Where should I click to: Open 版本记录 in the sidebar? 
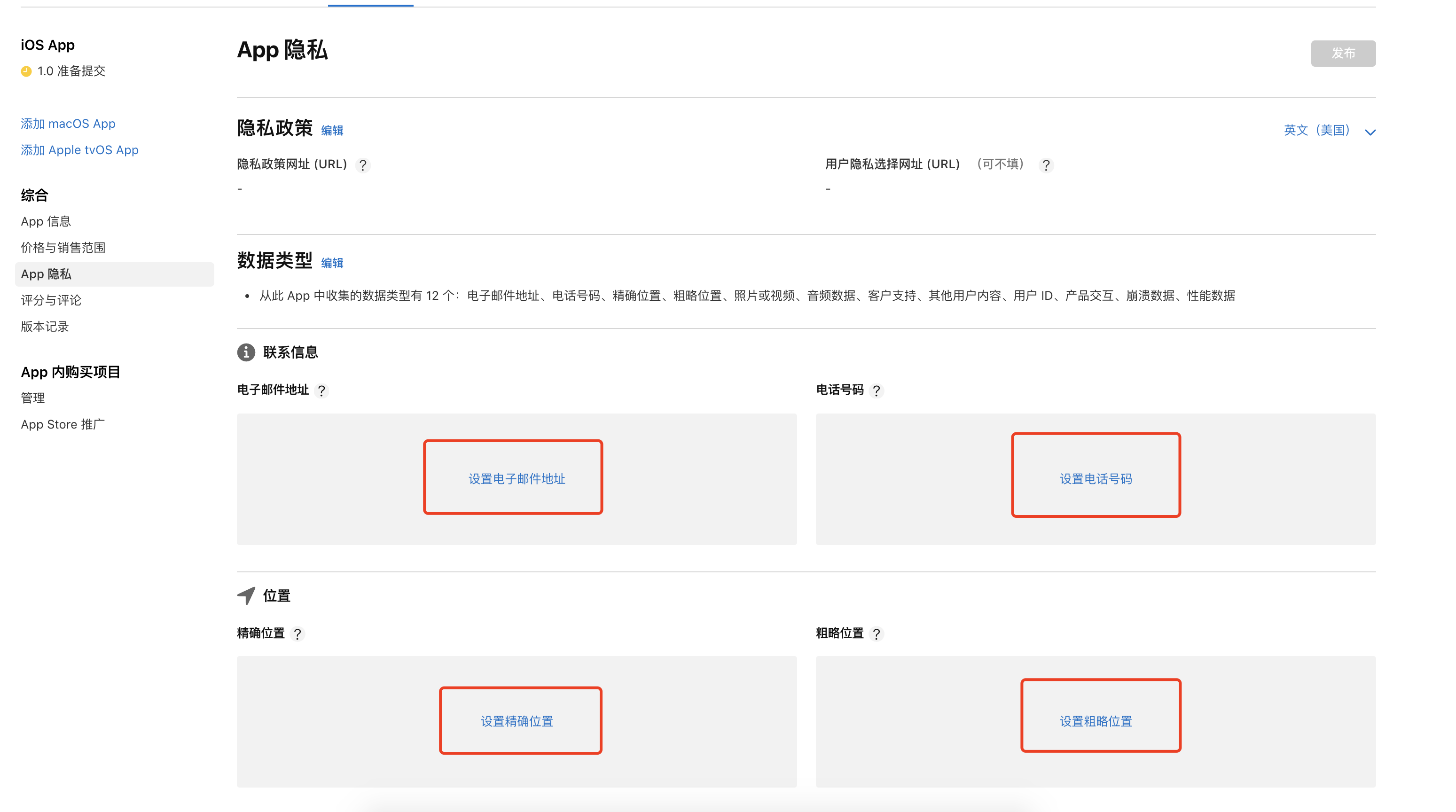point(45,327)
